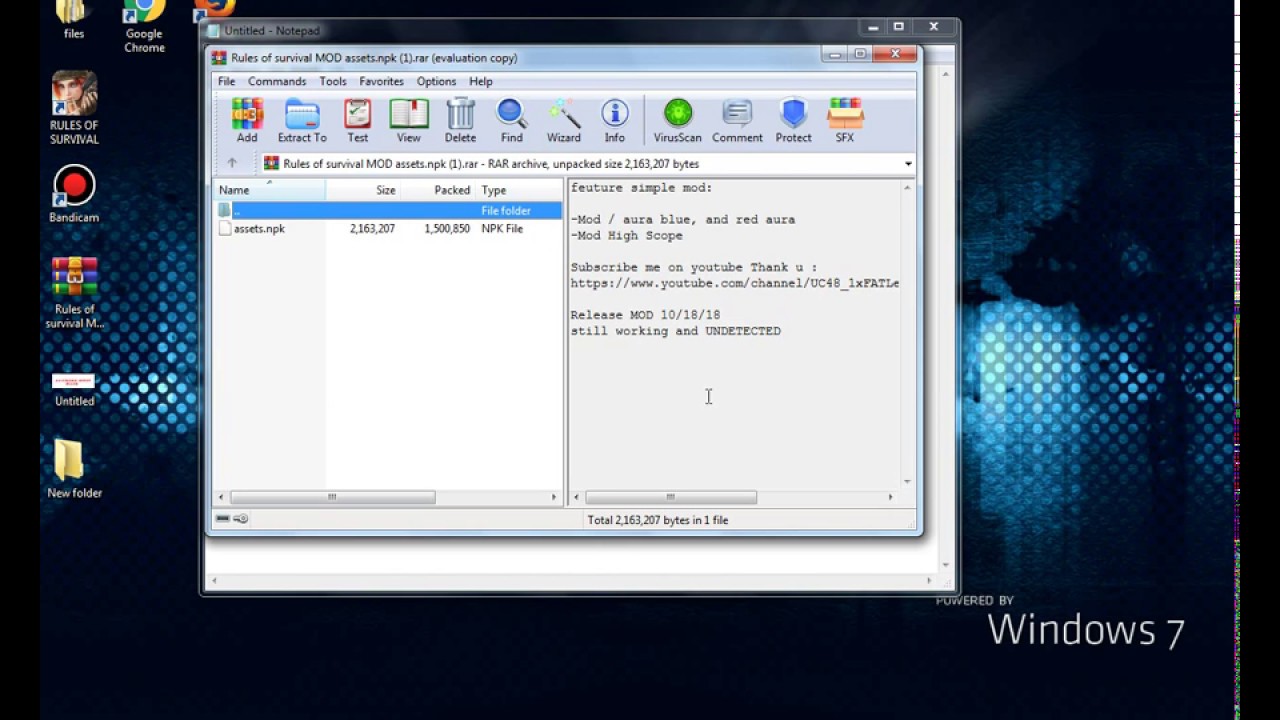Open the Options menu
The image size is (1280, 720).
436,81
